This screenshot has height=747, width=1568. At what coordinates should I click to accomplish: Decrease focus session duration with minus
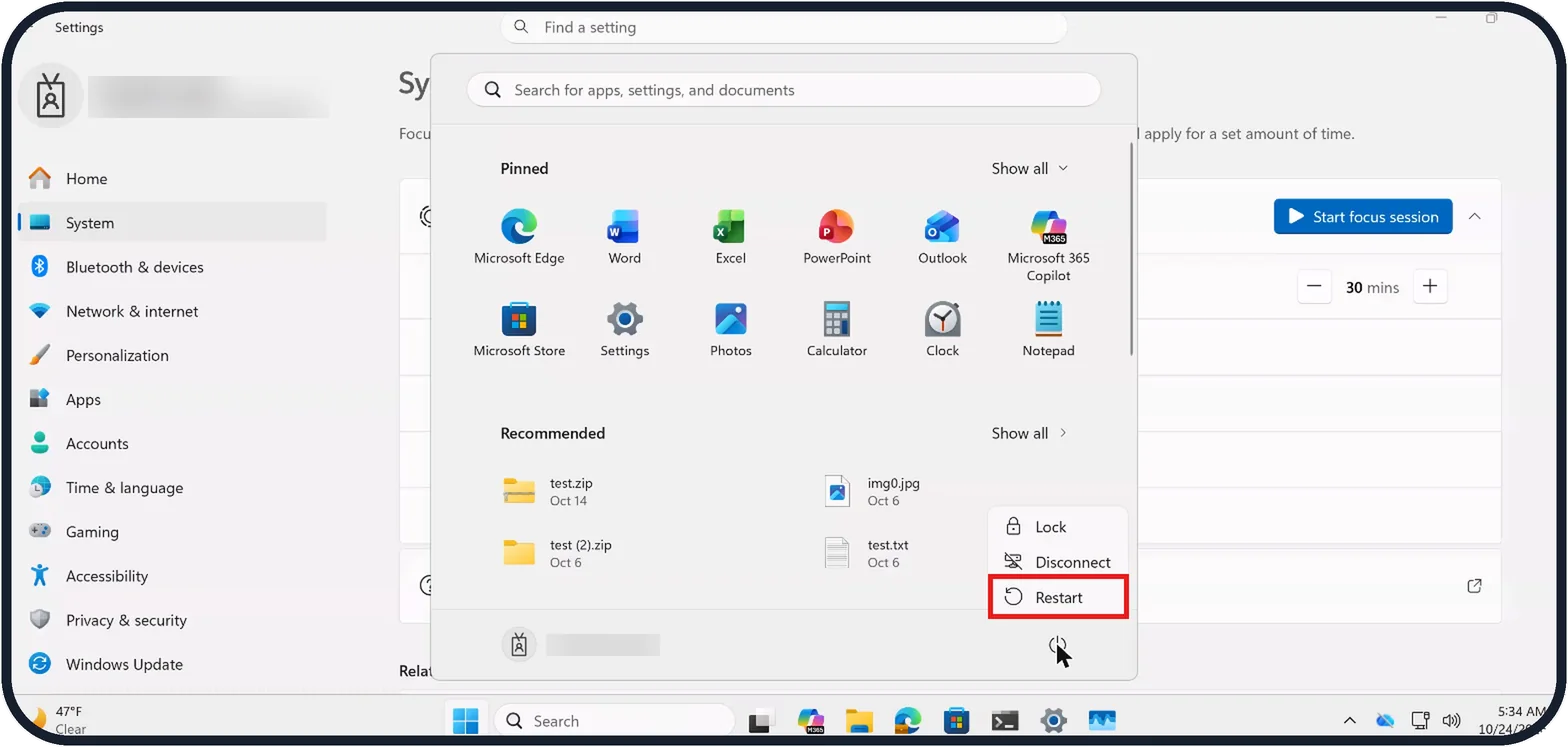click(x=1314, y=287)
